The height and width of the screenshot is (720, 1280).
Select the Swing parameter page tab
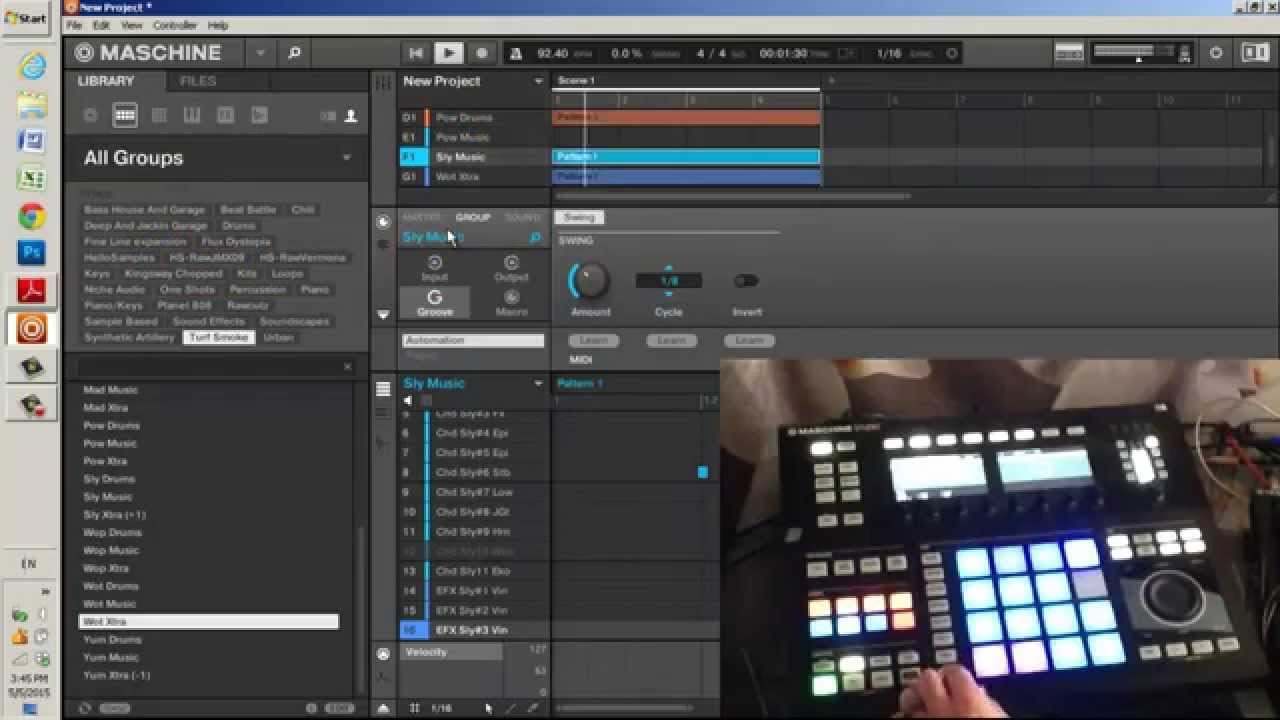(579, 217)
